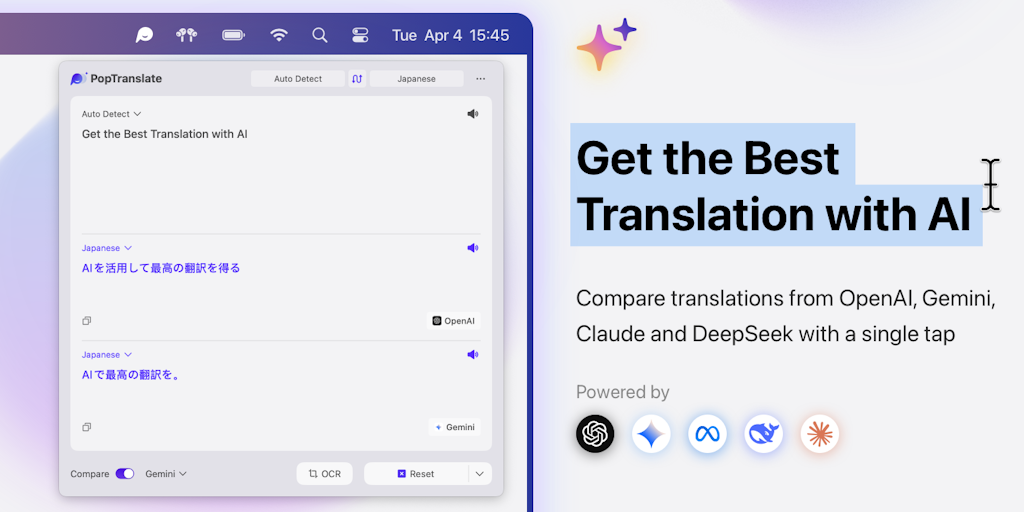1024x512 pixels.
Task: Open Spotlight search magnifier icon
Action: tap(319, 35)
